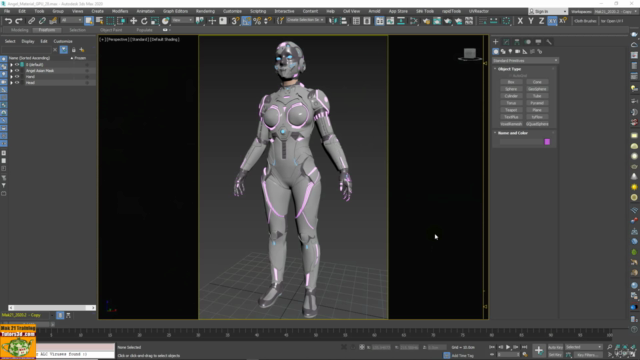Viewport: 640px width, 360px height.
Task: Toggle the Percent Snap icon
Action: click(x=257, y=21)
